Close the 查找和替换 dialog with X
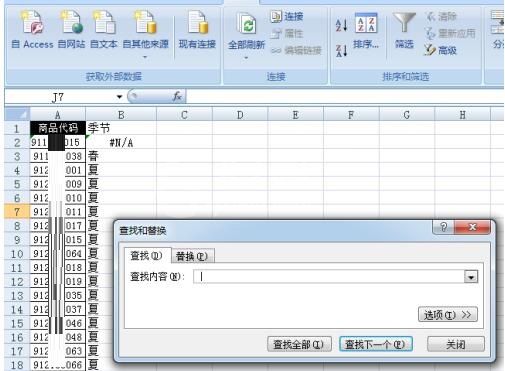505x371 pixels. (472, 227)
